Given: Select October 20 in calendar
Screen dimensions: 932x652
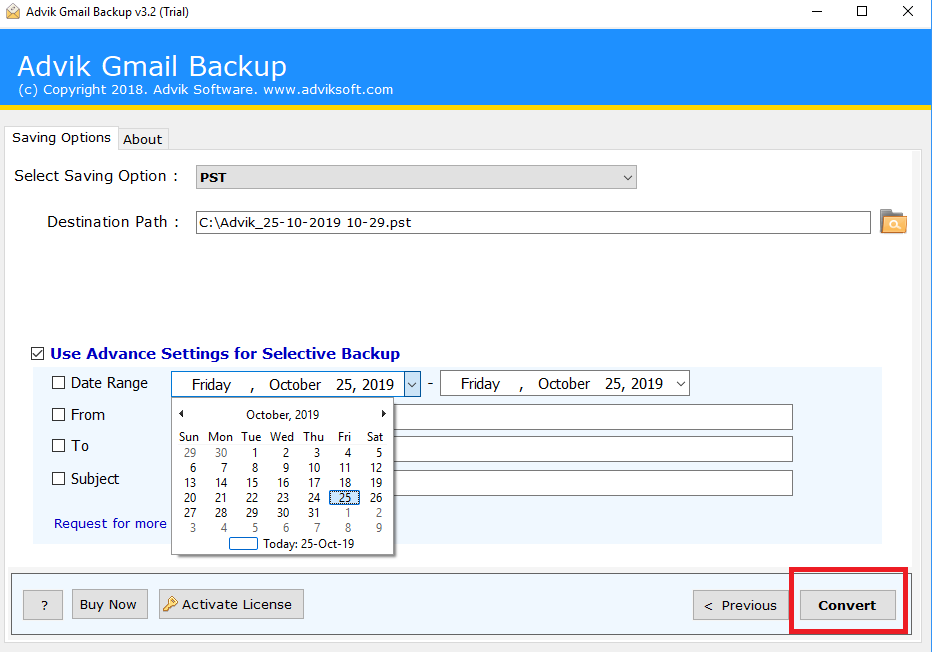Looking at the screenshot, I should click(190, 497).
